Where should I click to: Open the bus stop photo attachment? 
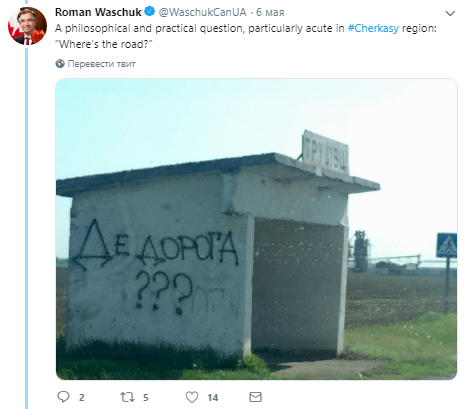pyautogui.click(x=256, y=229)
